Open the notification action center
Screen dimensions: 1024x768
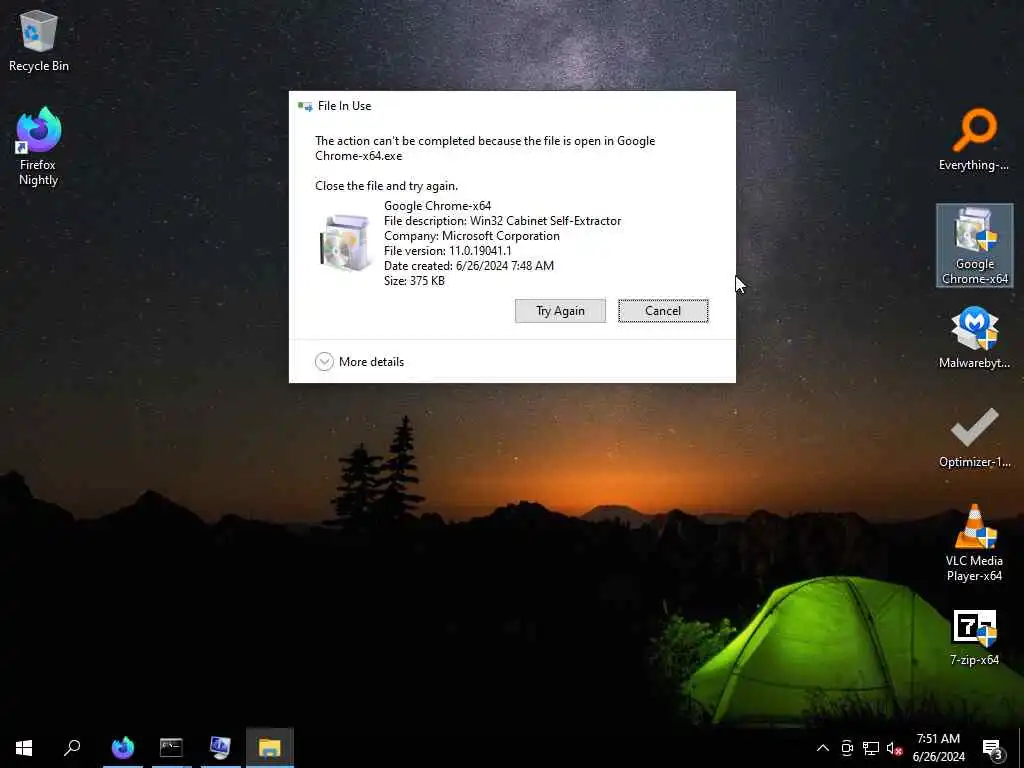tap(992, 748)
